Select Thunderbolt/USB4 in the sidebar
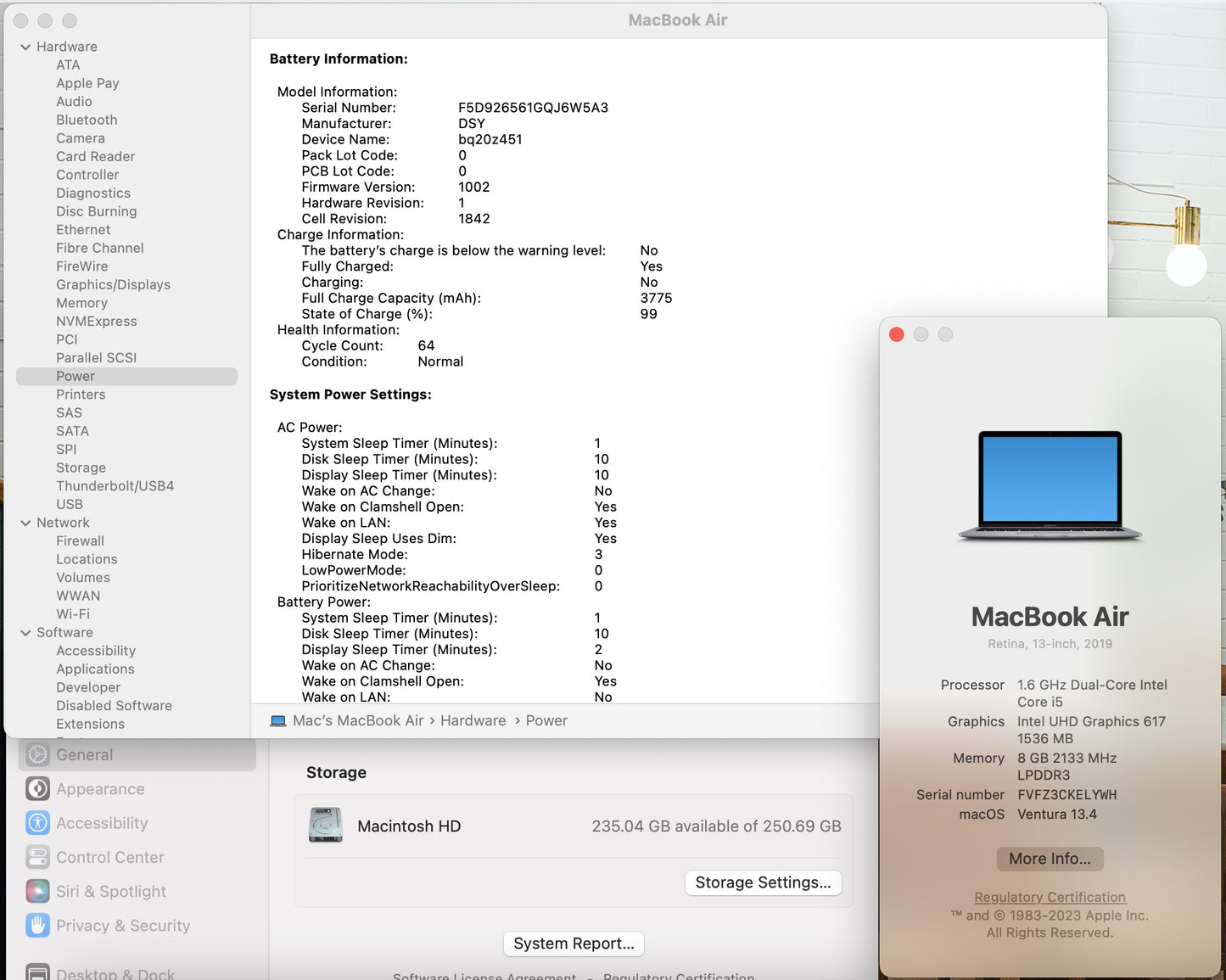Viewport: 1226px width, 980px height. click(115, 486)
